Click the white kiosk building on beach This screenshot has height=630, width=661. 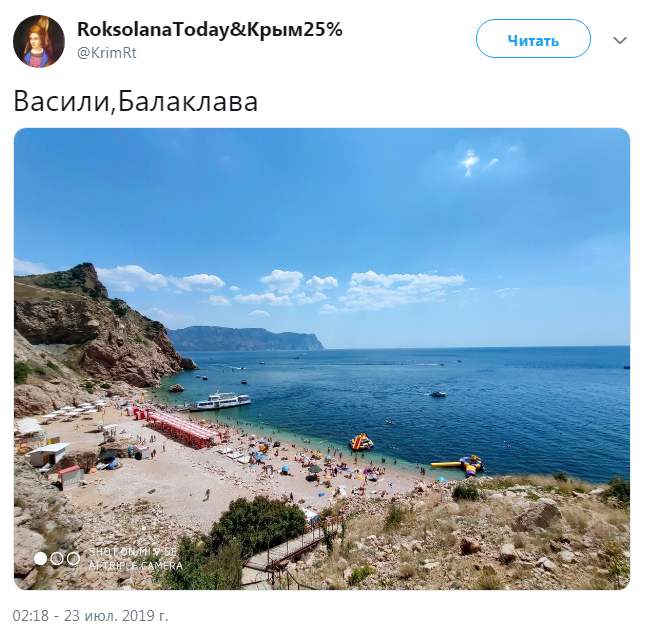(47, 454)
